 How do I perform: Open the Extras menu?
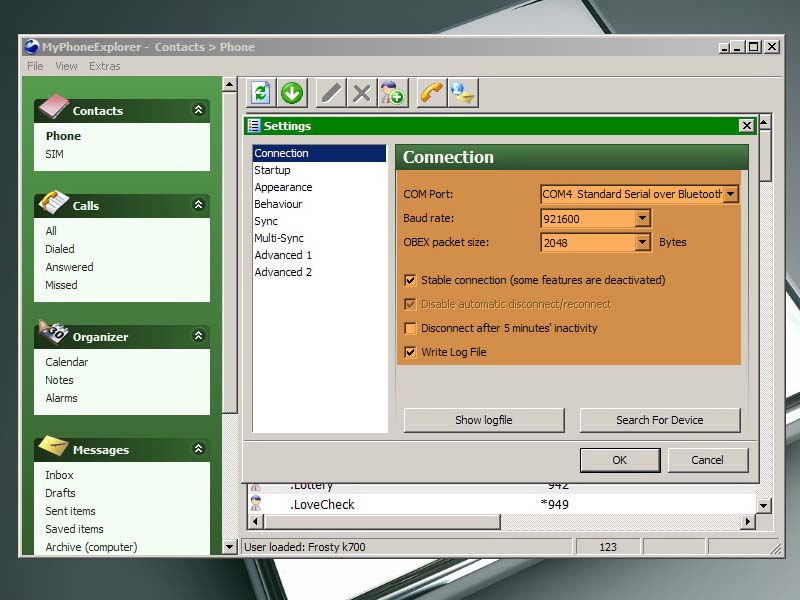pyautogui.click(x=104, y=66)
